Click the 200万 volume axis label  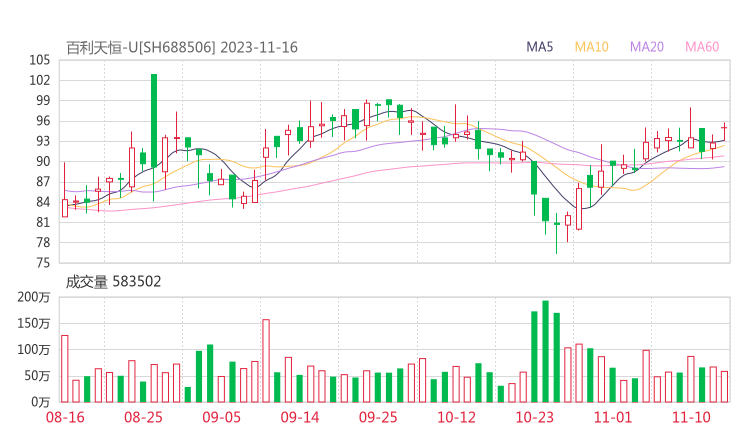(34, 297)
